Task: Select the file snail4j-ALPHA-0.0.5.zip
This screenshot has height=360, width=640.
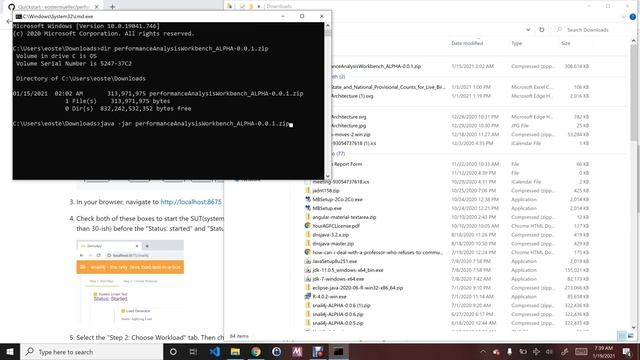Action: 338,323
